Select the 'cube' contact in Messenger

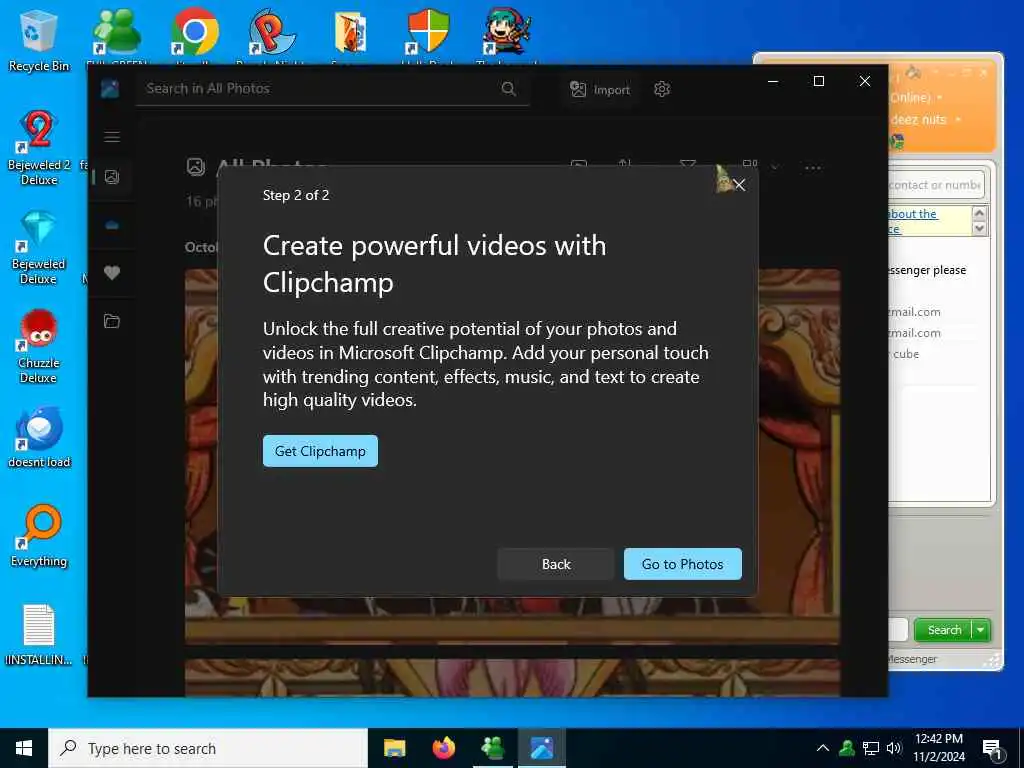906,354
